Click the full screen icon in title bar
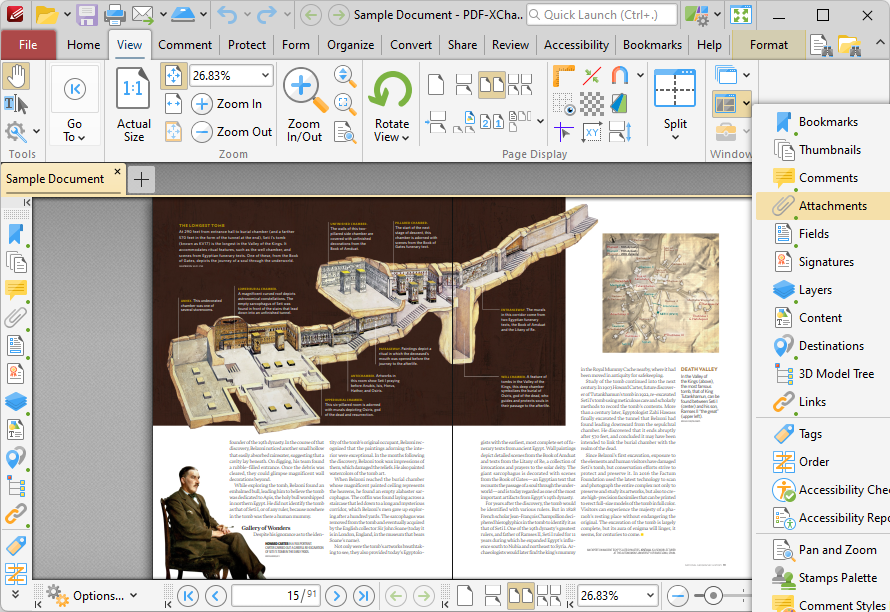Viewport: 890px width, 612px height. click(741, 15)
